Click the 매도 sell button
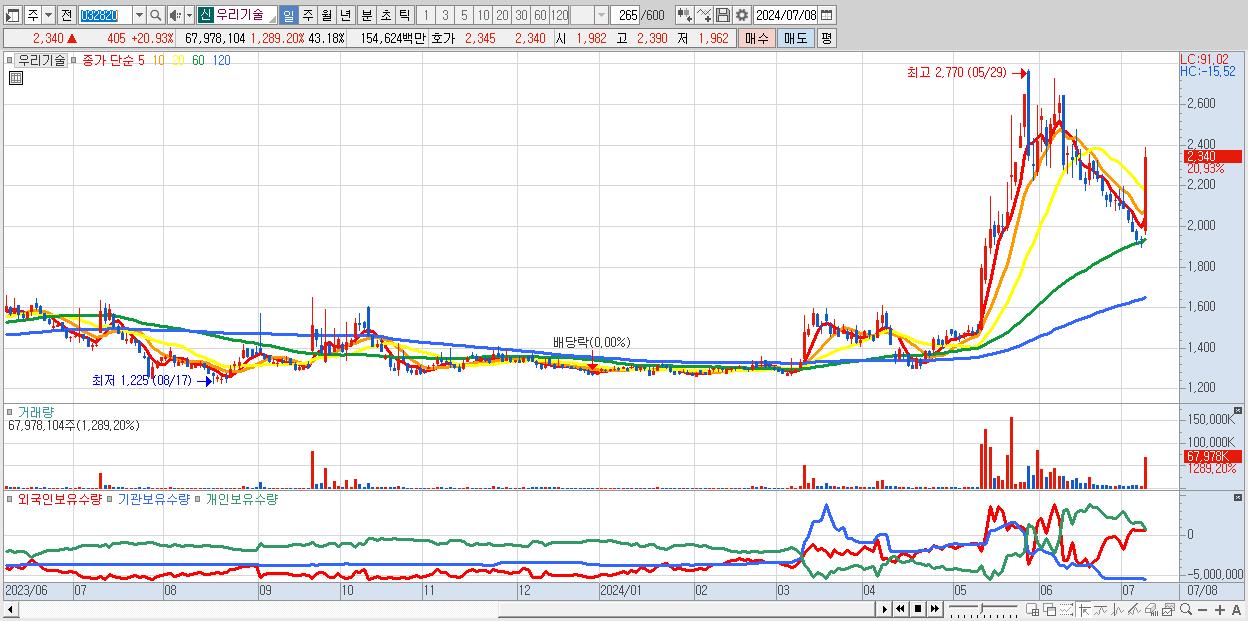This screenshot has height=621, width=1248. click(x=795, y=38)
